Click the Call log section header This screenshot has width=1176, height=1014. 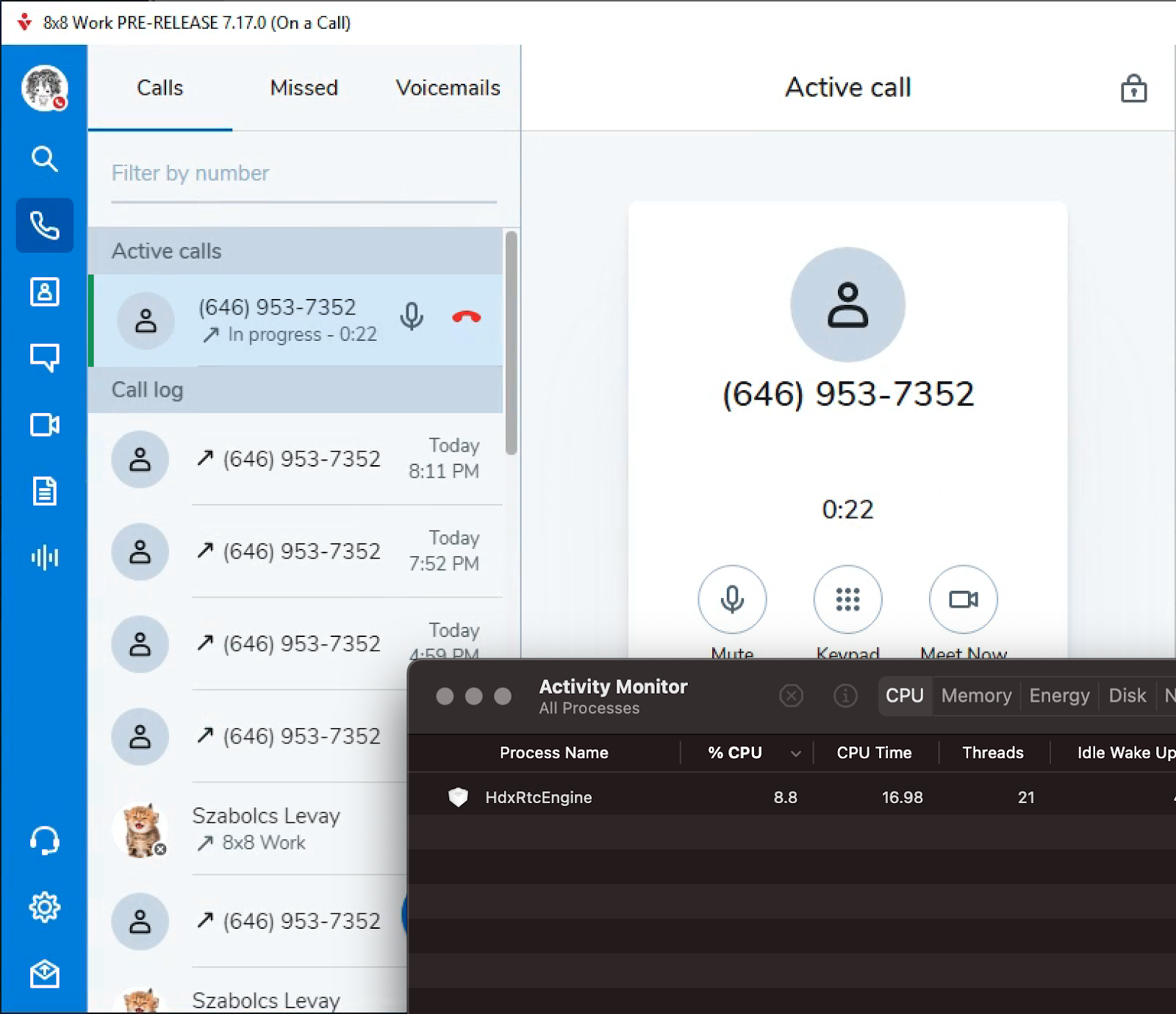(x=296, y=389)
